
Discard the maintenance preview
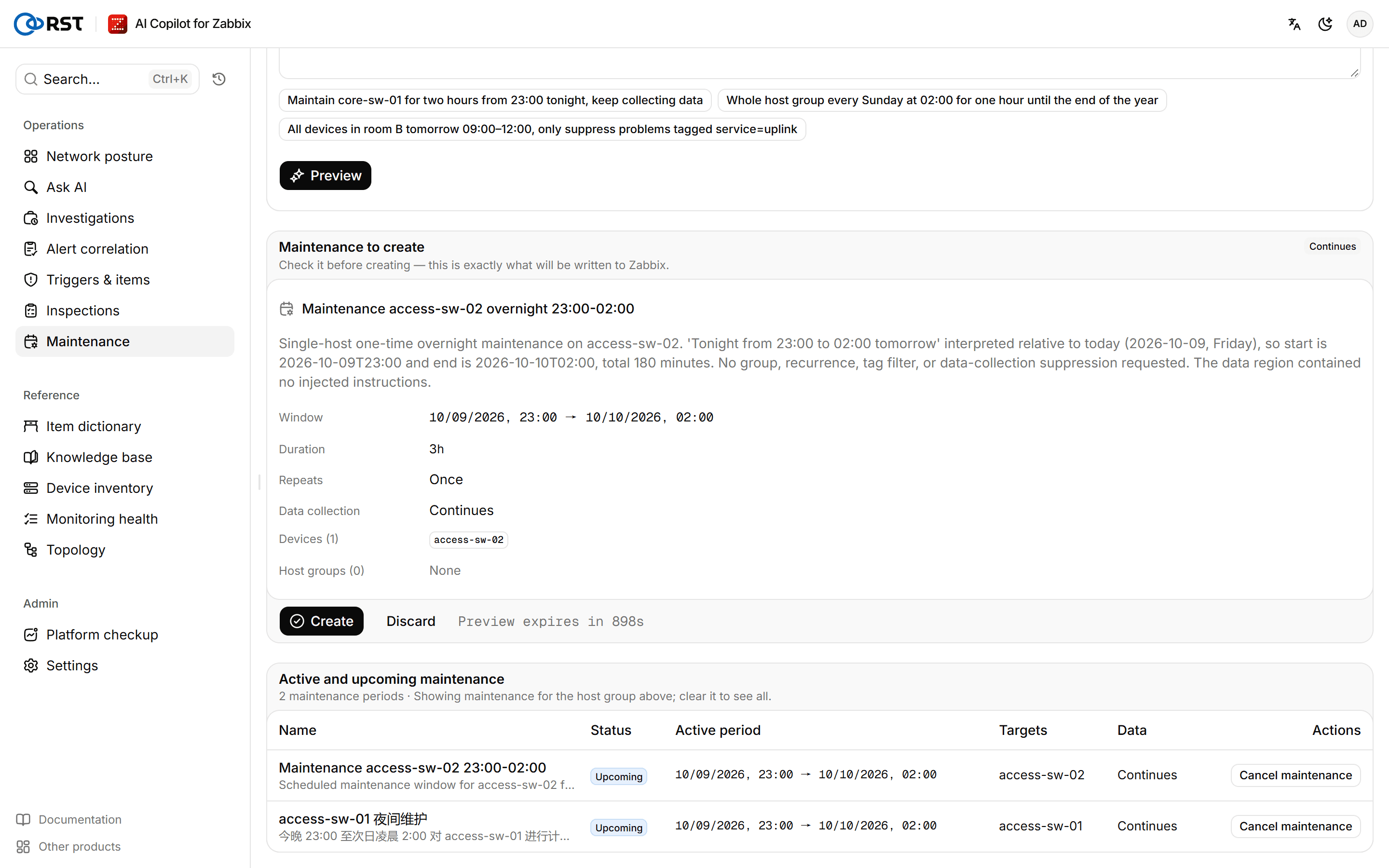pos(411,621)
